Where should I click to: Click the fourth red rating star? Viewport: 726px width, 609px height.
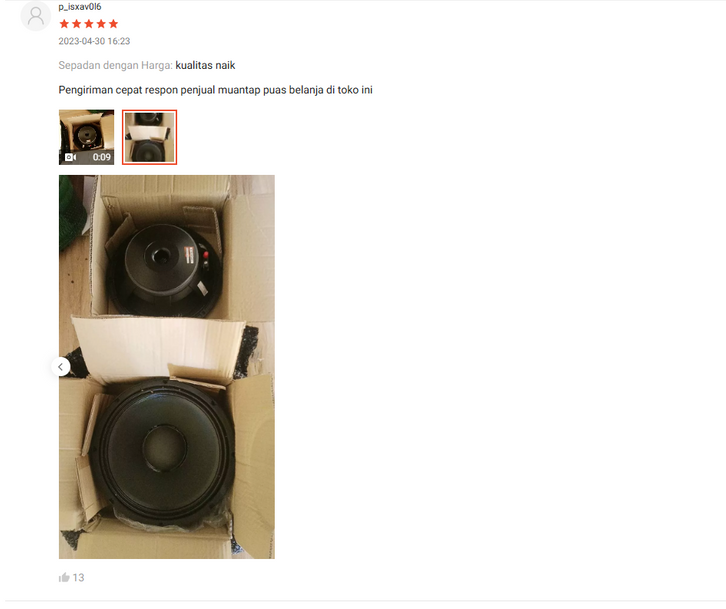tap(101, 24)
